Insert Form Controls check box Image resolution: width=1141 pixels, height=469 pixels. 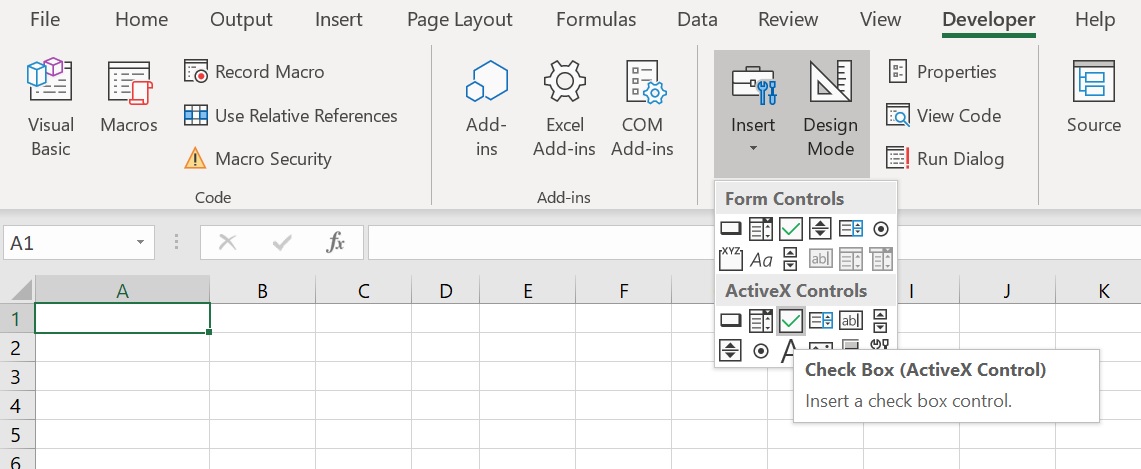[x=791, y=229]
